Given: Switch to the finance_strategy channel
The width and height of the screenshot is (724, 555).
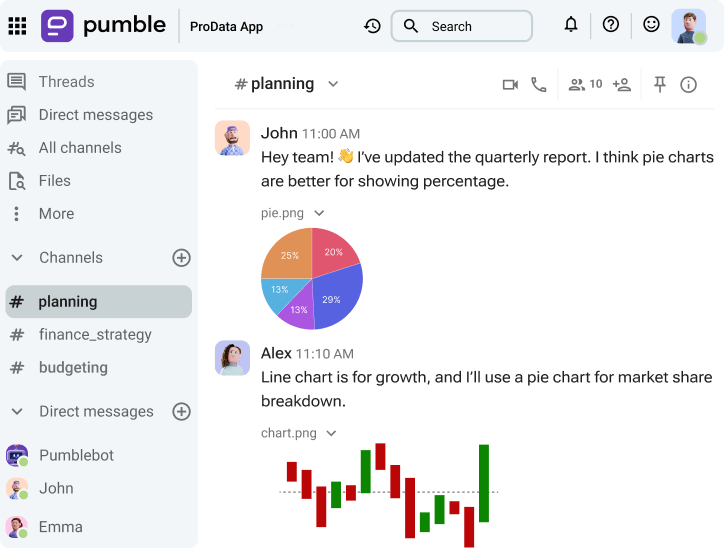Looking at the screenshot, I should [95, 335].
